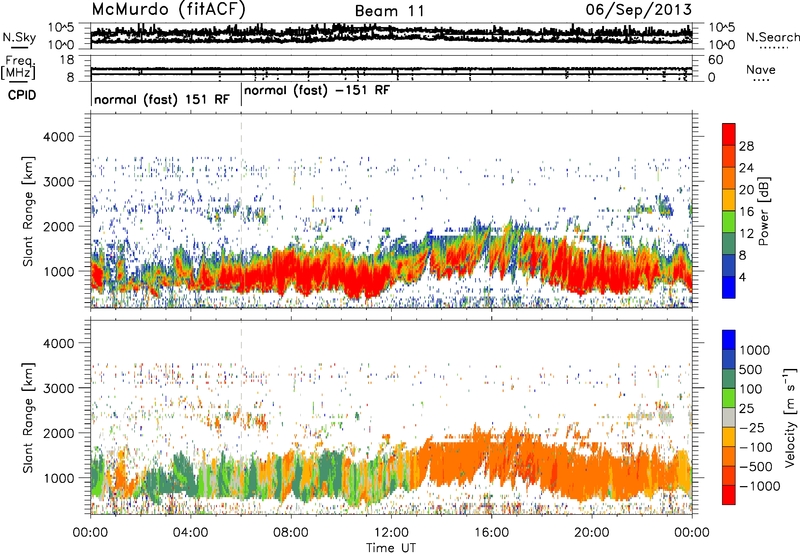Click the "16:00" time axis tick label
800x554 pixels.
pyautogui.click(x=491, y=533)
